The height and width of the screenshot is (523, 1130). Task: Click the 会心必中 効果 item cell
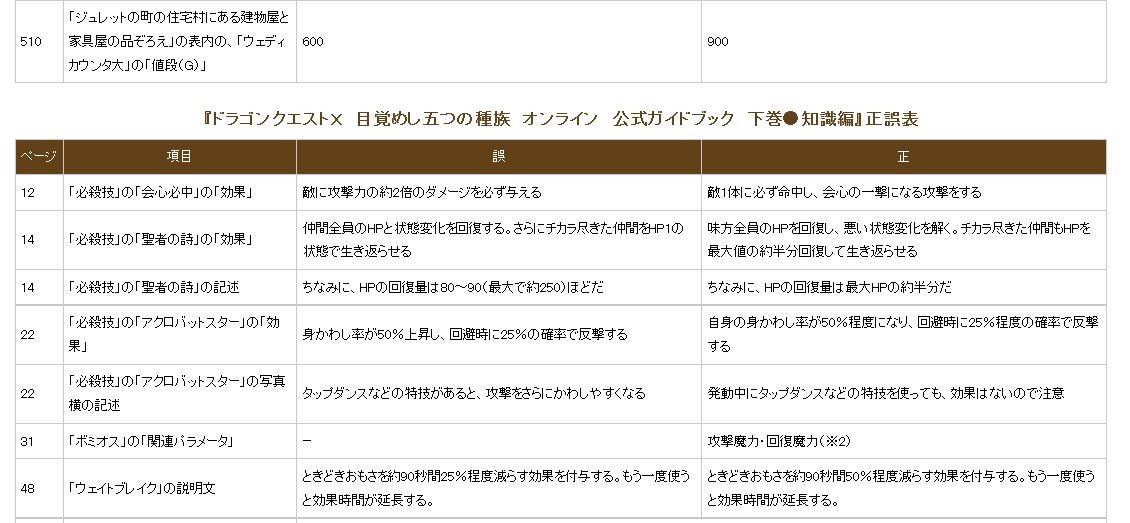[179, 192]
